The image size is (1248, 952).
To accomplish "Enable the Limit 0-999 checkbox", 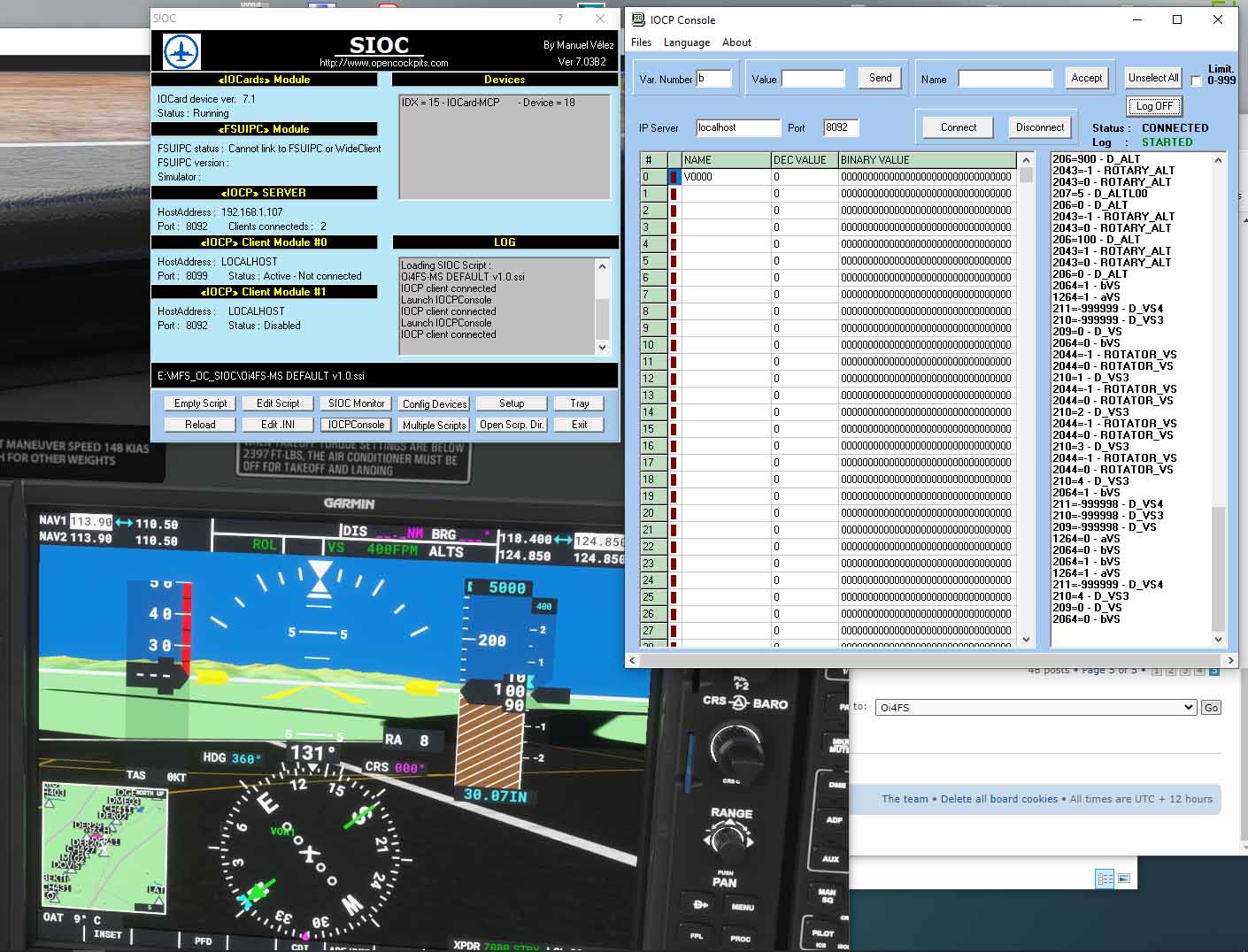I will [x=1197, y=81].
